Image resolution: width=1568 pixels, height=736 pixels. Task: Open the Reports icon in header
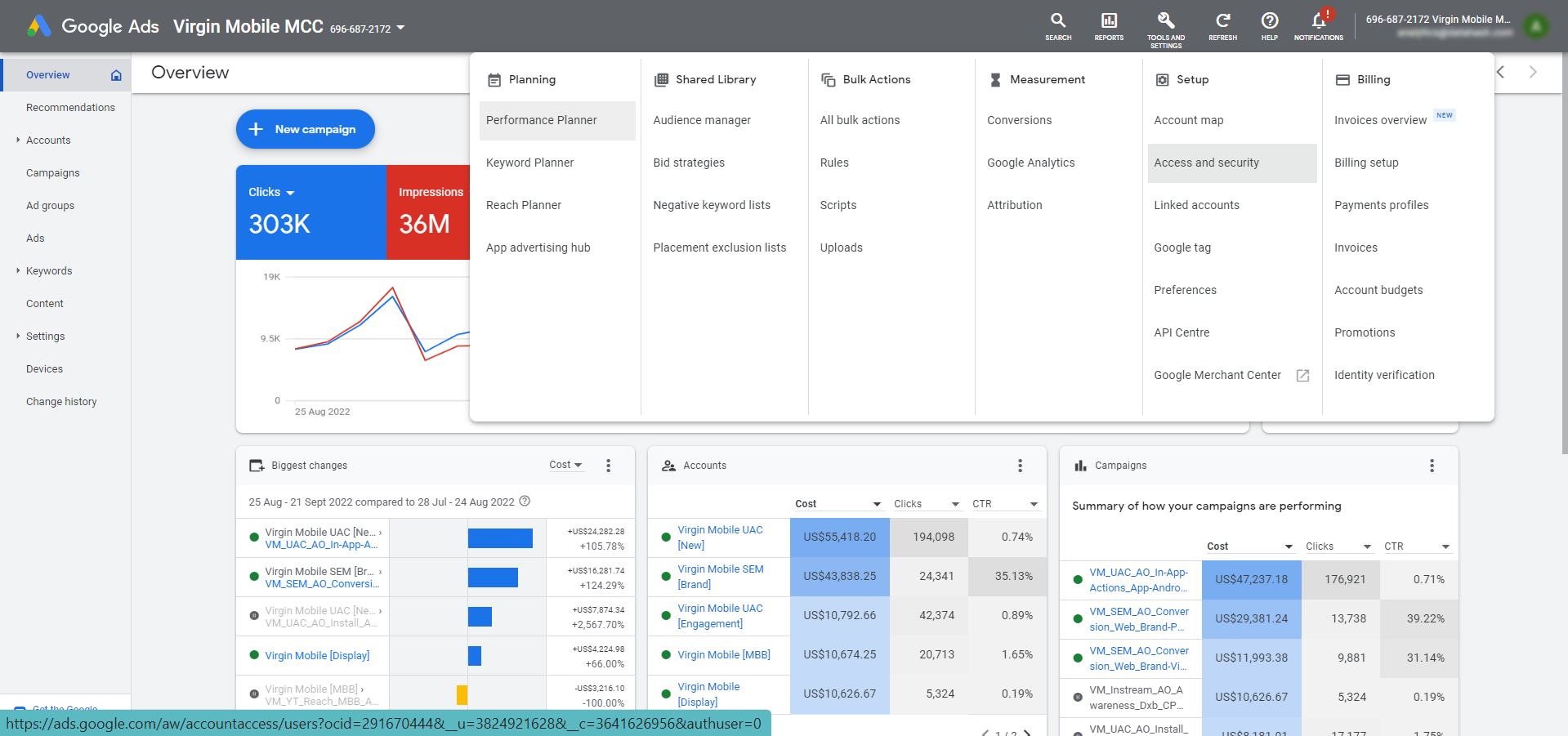(1109, 21)
